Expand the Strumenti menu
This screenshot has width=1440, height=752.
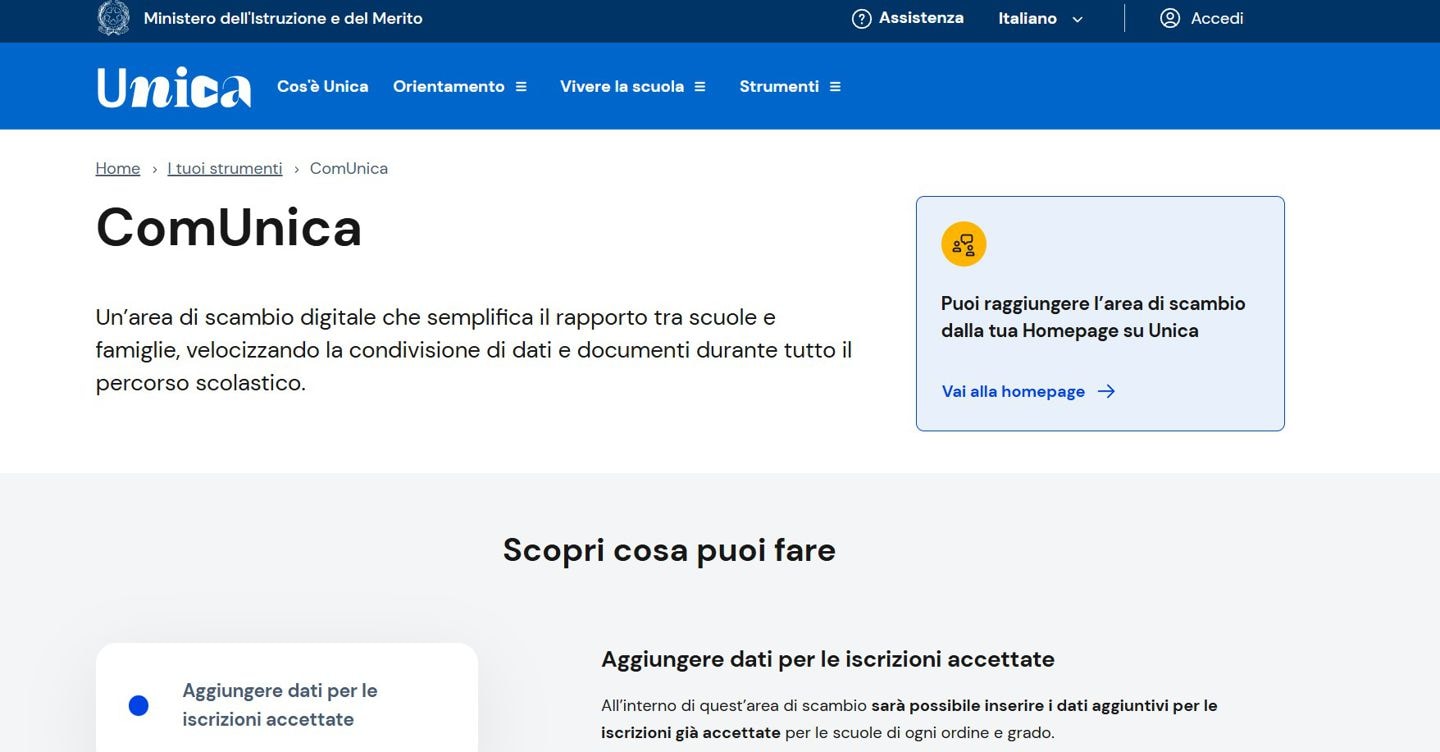click(x=790, y=87)
